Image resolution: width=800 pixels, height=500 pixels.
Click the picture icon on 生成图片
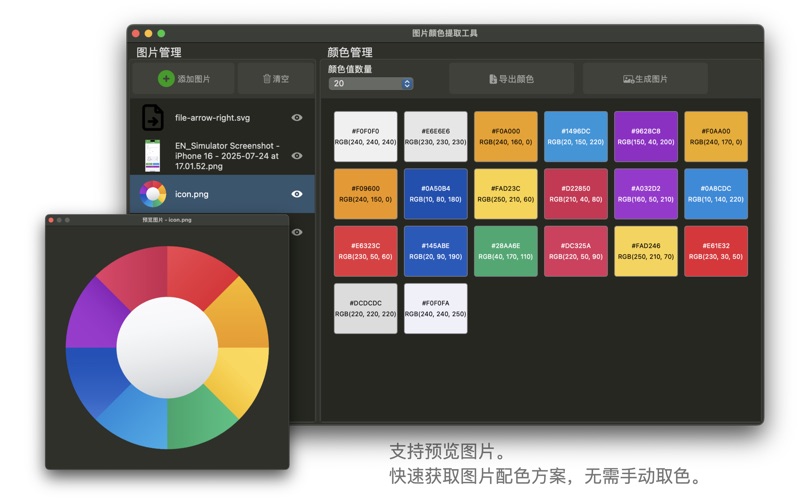coord(628,78)
